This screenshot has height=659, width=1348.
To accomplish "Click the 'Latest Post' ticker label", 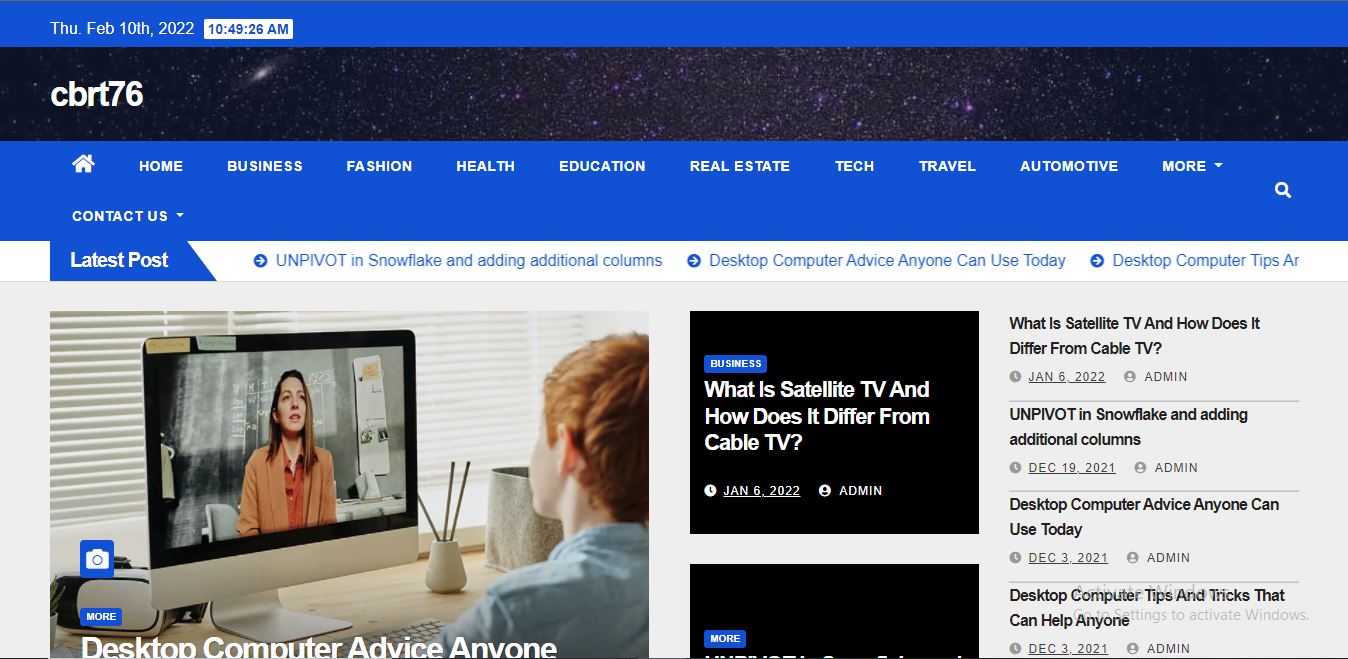I will click(119, 261).
